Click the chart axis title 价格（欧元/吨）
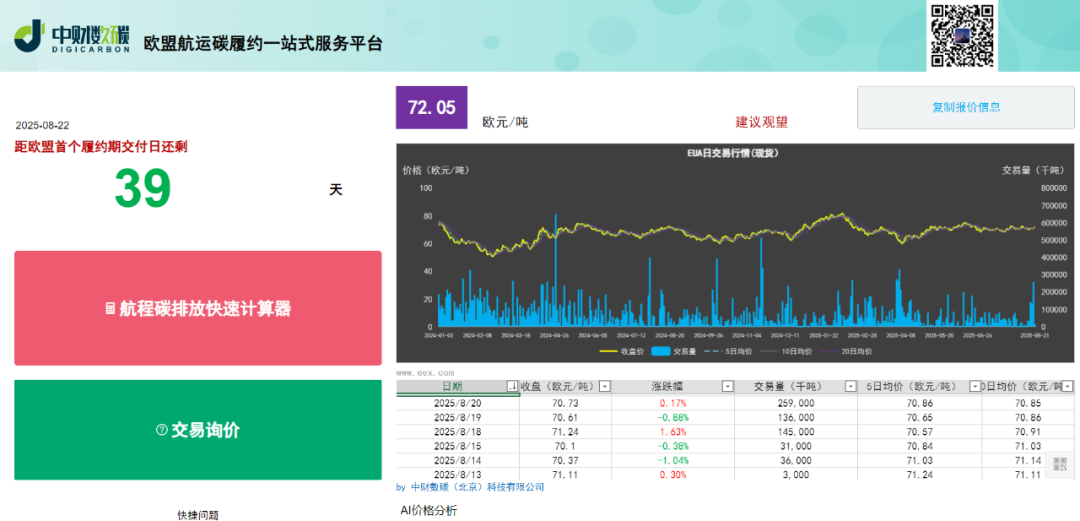This screenshot has height=521, width=1080. 435,170
